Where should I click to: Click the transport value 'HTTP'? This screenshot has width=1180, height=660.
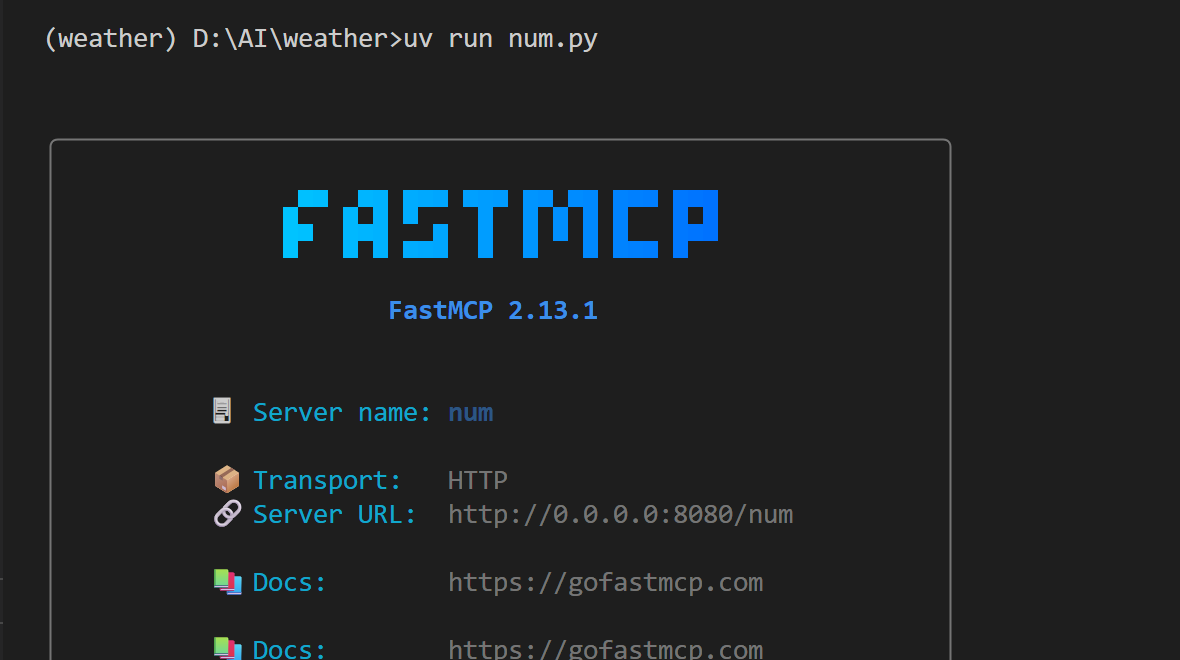478,480
